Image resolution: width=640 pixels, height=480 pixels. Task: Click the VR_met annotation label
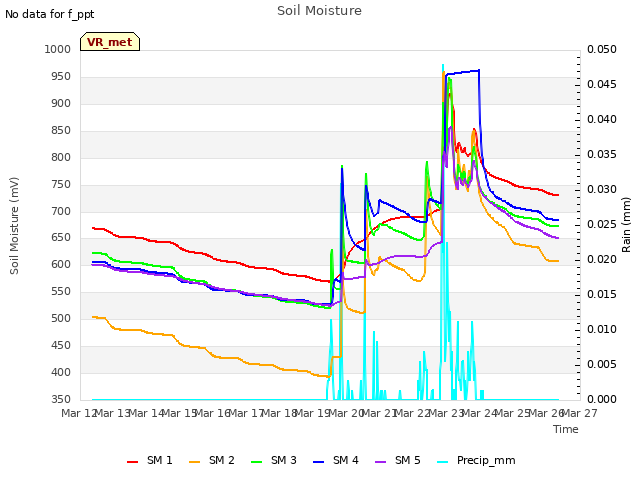tap(110, 42)
